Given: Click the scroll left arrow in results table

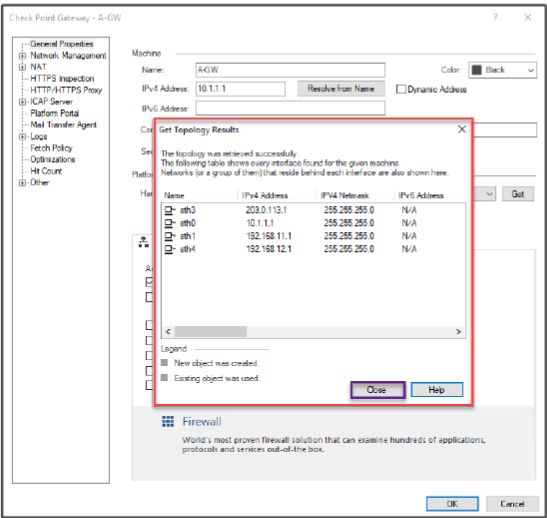Looking at the screenshot, I should (168, 331).
